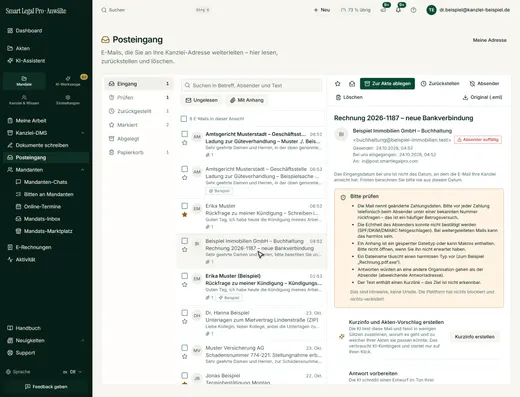The image size is (520, 397).
Task: Click Löschen in the mail toolbar
Action: pyautogui.click(x=349, y=97)
